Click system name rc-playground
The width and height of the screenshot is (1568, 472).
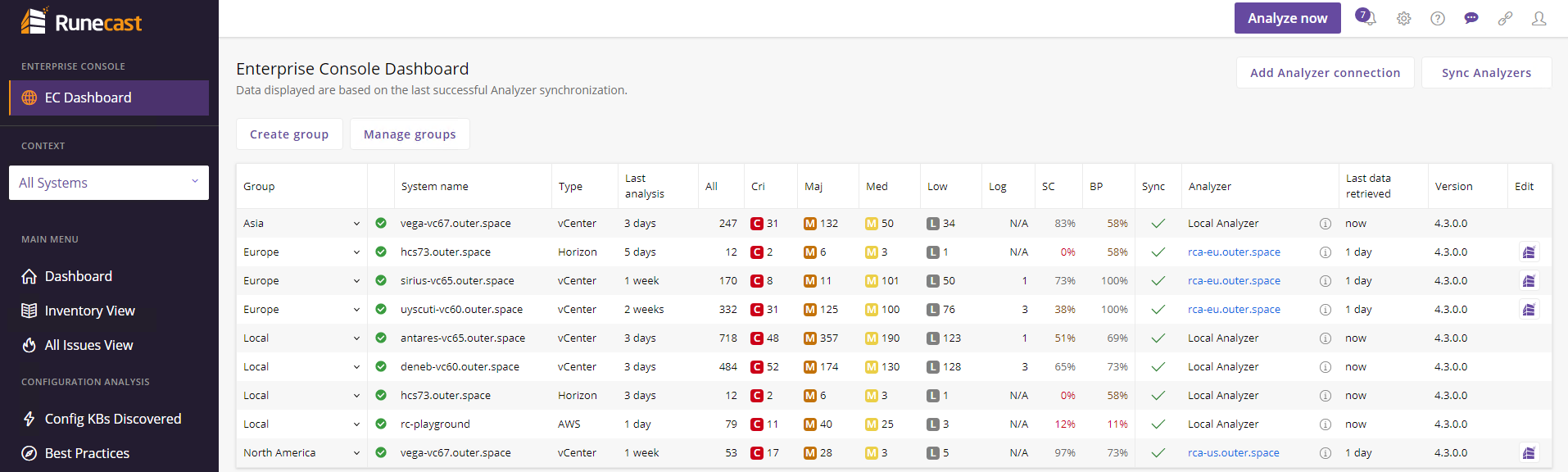(435, 424)
